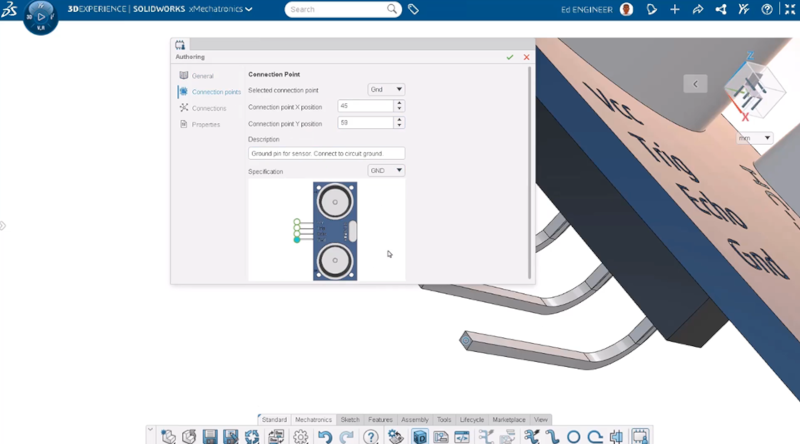800x444 pixels.
Task: Go to the Properties section
Action: click(x=205, y=124)
